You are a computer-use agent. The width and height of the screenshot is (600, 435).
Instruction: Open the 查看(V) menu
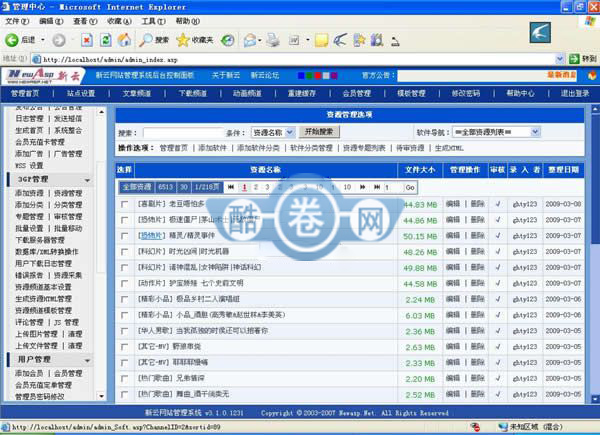[x=85, y=21]
